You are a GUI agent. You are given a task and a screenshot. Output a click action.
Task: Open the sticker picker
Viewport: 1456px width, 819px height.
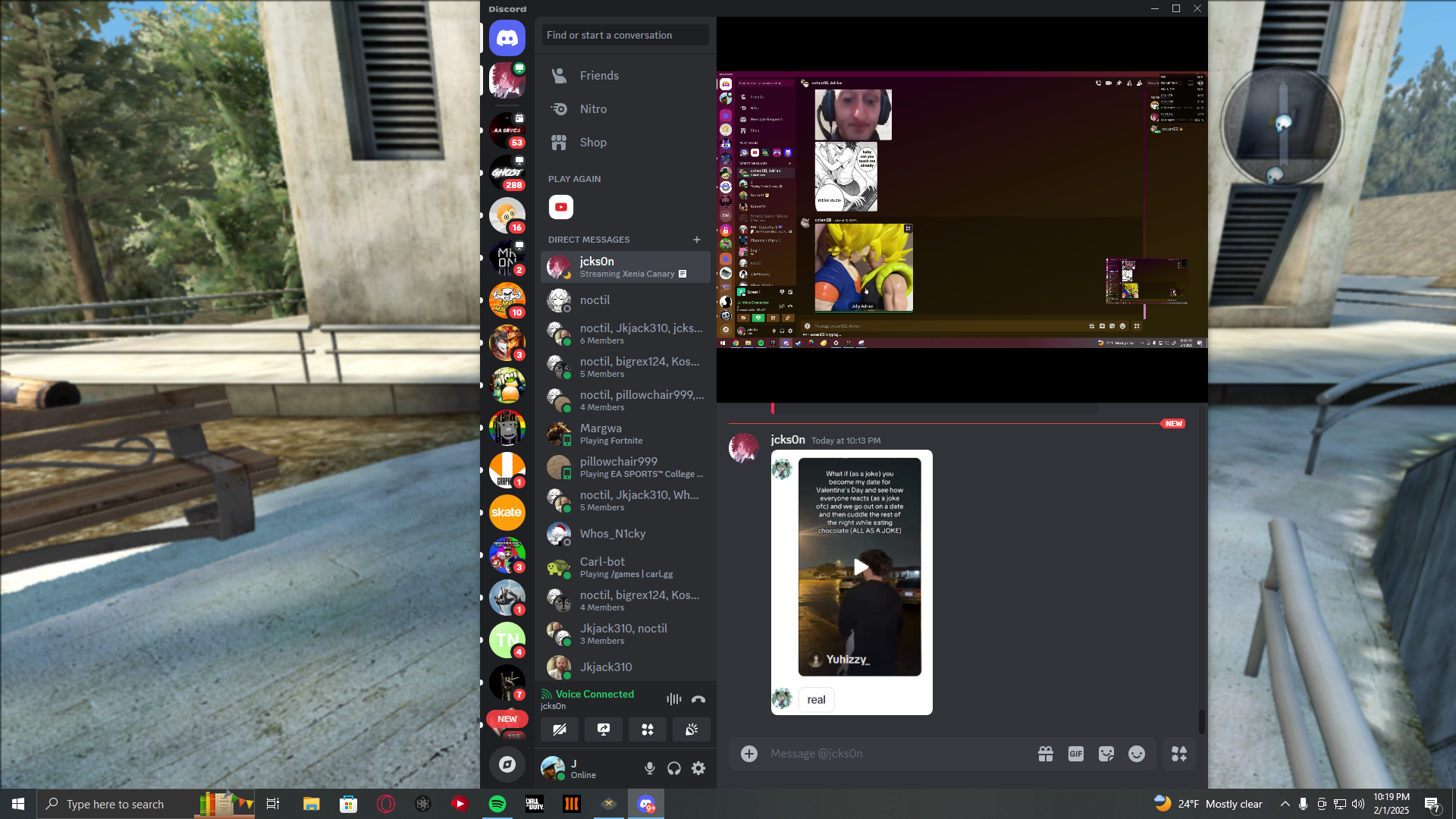[1106, 754]
